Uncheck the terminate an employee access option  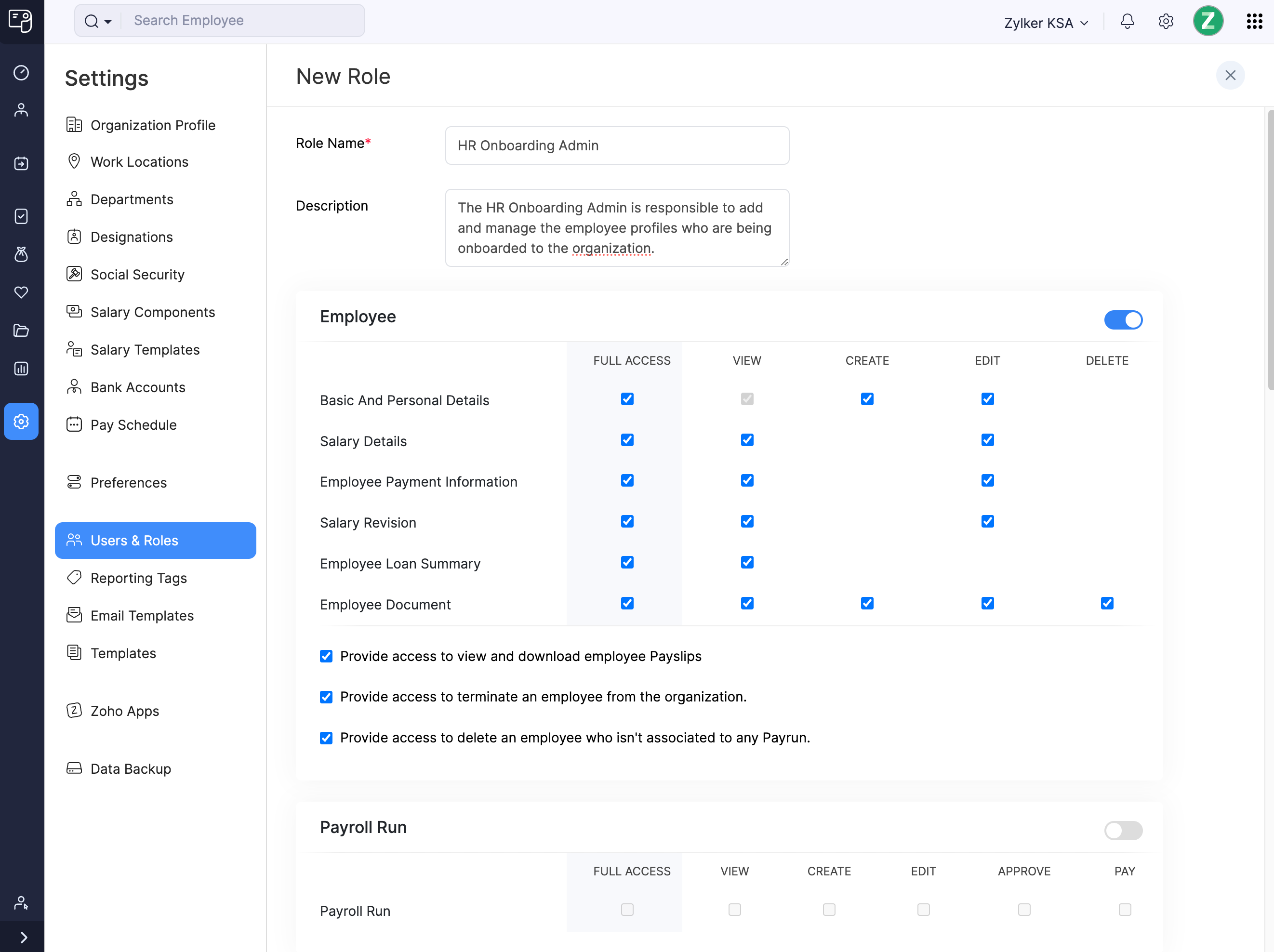(326, 697)
